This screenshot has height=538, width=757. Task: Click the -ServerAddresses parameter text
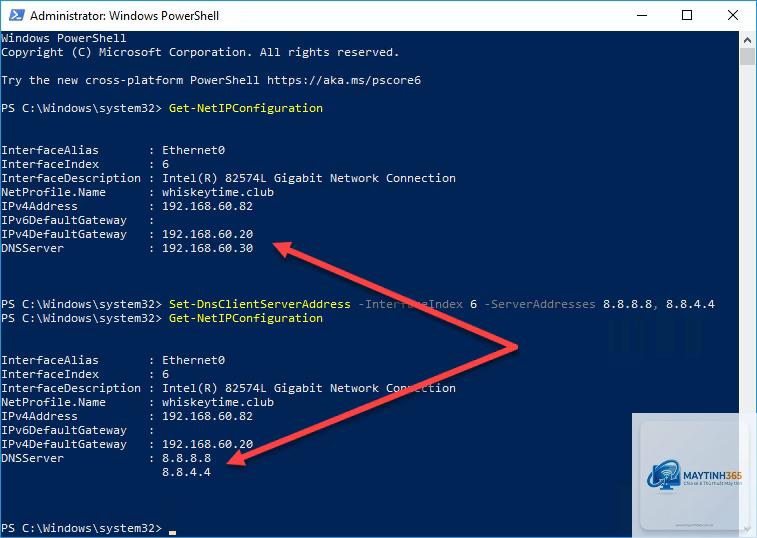540,304
